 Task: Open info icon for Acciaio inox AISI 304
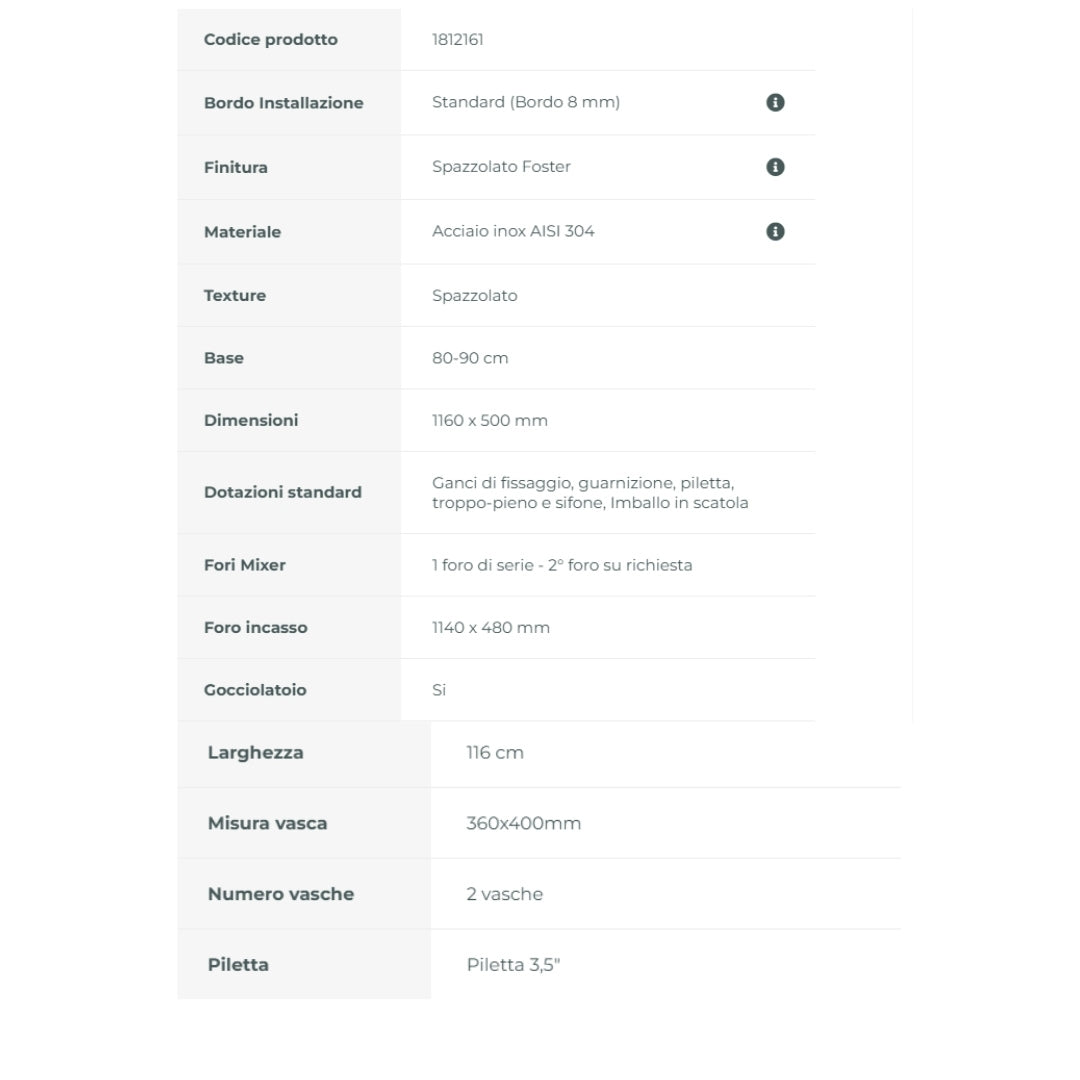click(775, 231)
